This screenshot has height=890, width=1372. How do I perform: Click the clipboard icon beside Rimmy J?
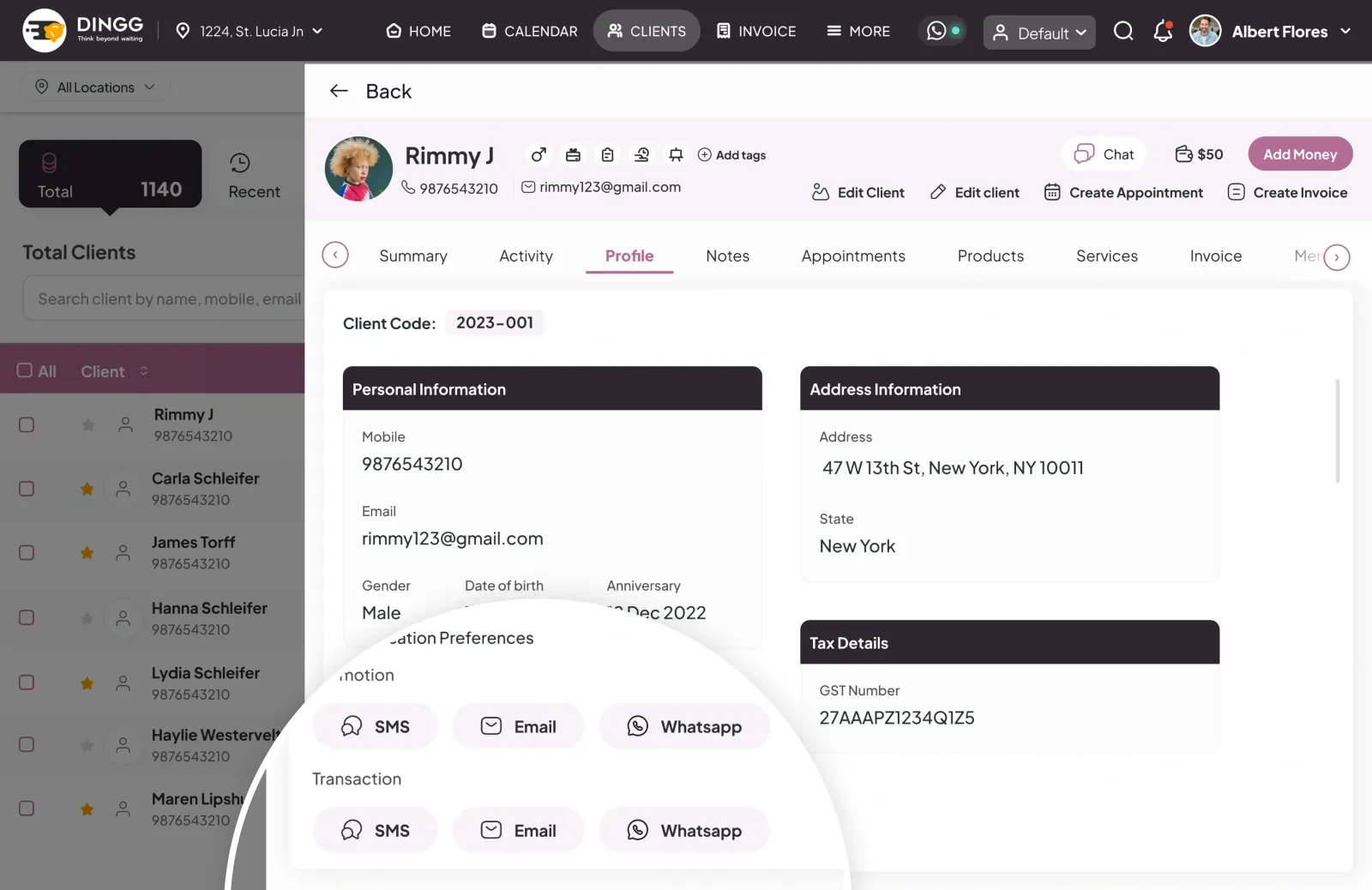pos(607,154)
